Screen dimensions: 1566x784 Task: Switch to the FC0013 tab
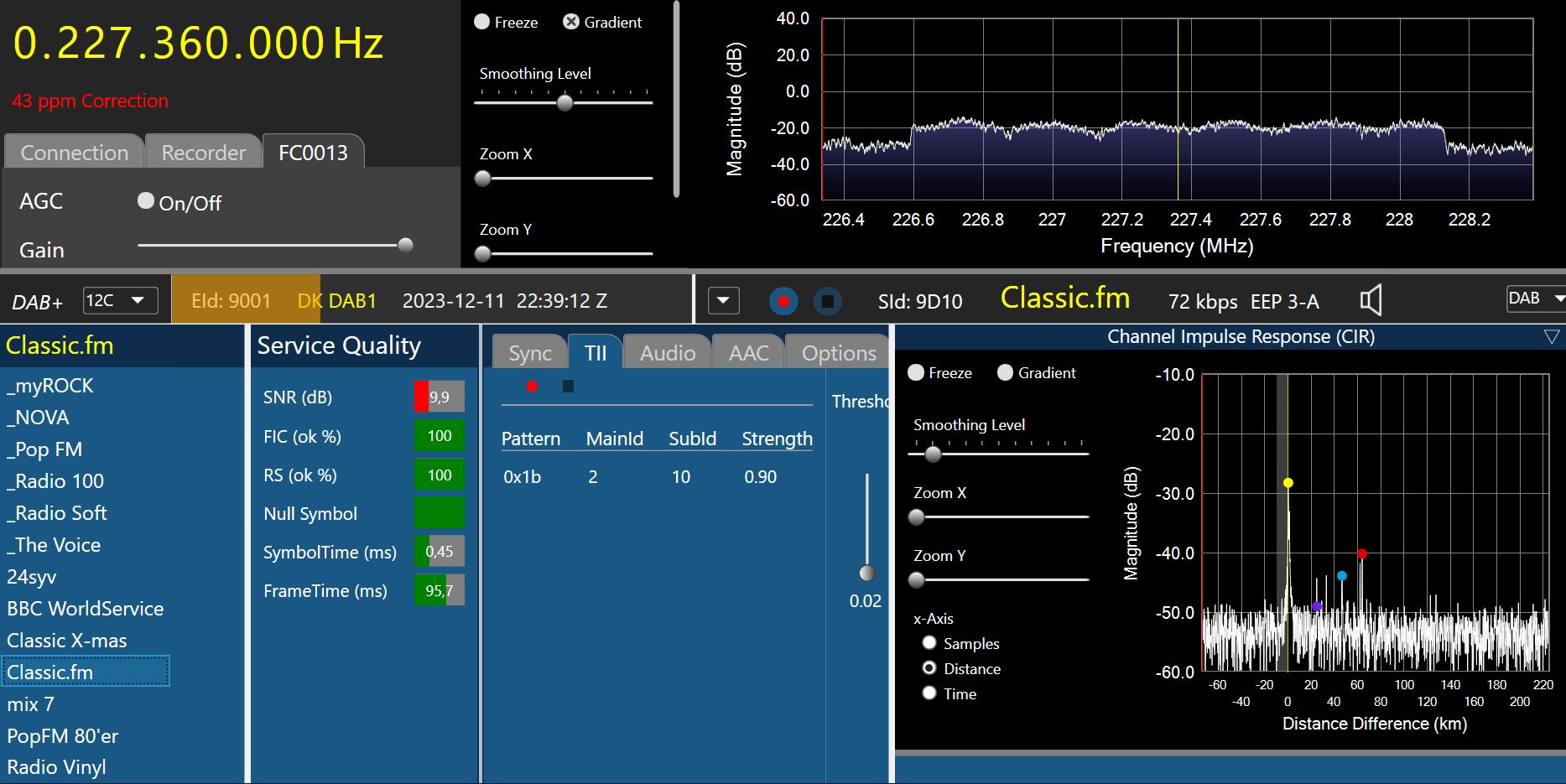click(x=313, y=152)
